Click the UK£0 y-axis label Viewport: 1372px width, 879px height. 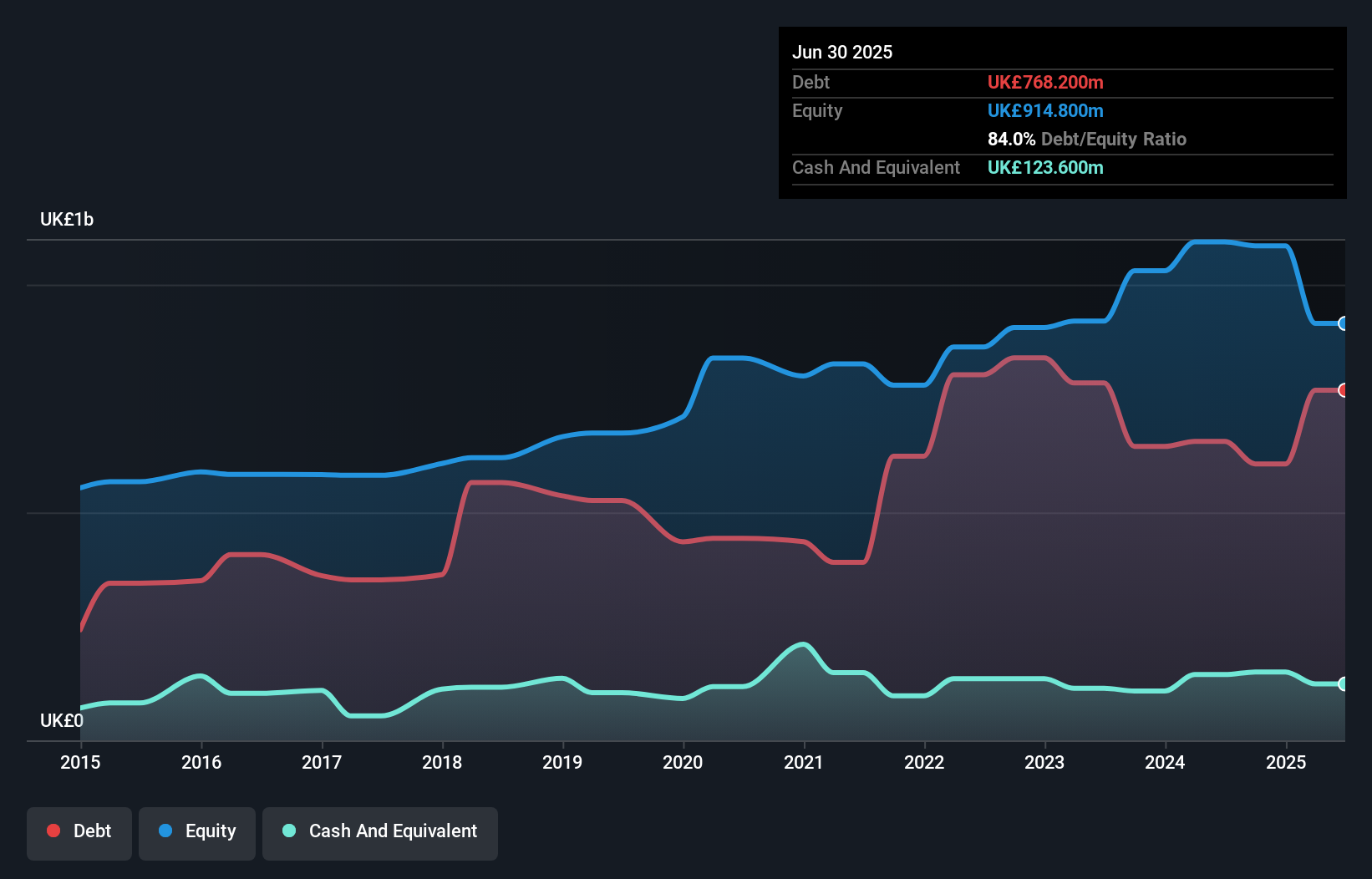[x=62, y=720]
